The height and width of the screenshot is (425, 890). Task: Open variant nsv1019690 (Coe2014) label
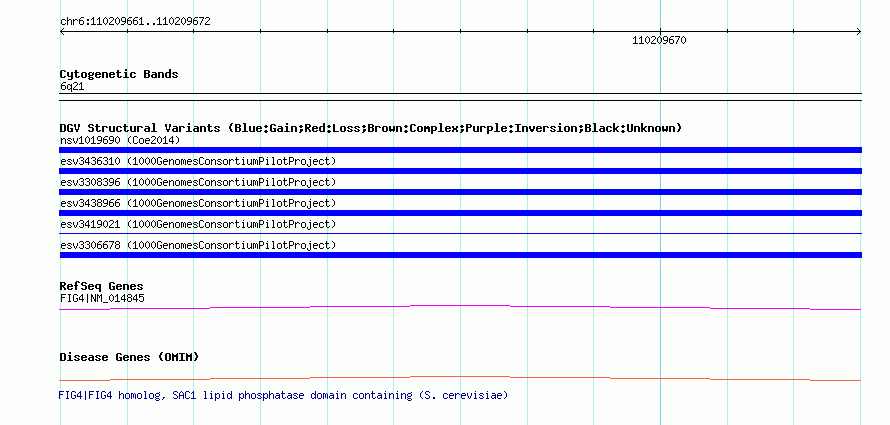click(x=120, y=140)
